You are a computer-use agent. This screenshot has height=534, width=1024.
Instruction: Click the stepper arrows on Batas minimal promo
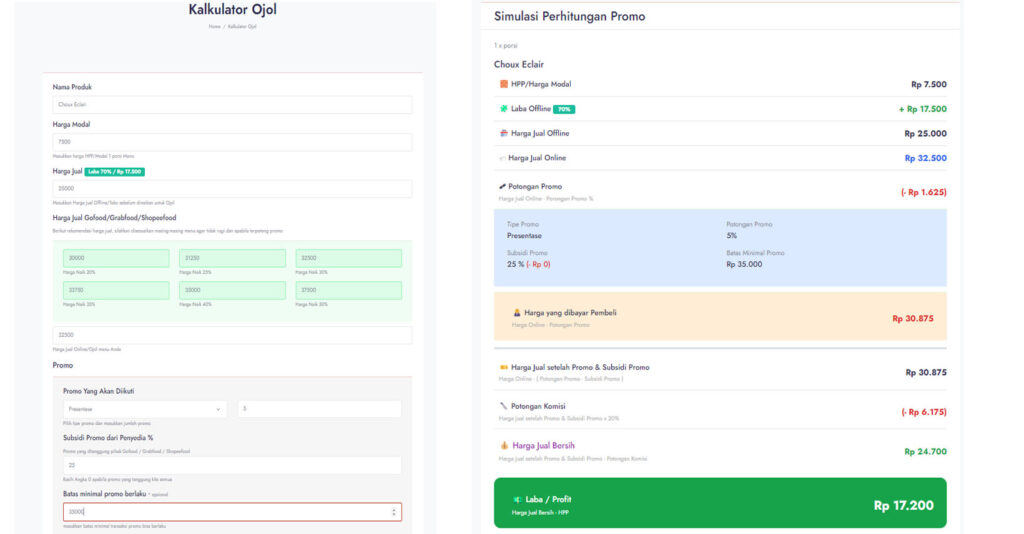pos(394,512)
